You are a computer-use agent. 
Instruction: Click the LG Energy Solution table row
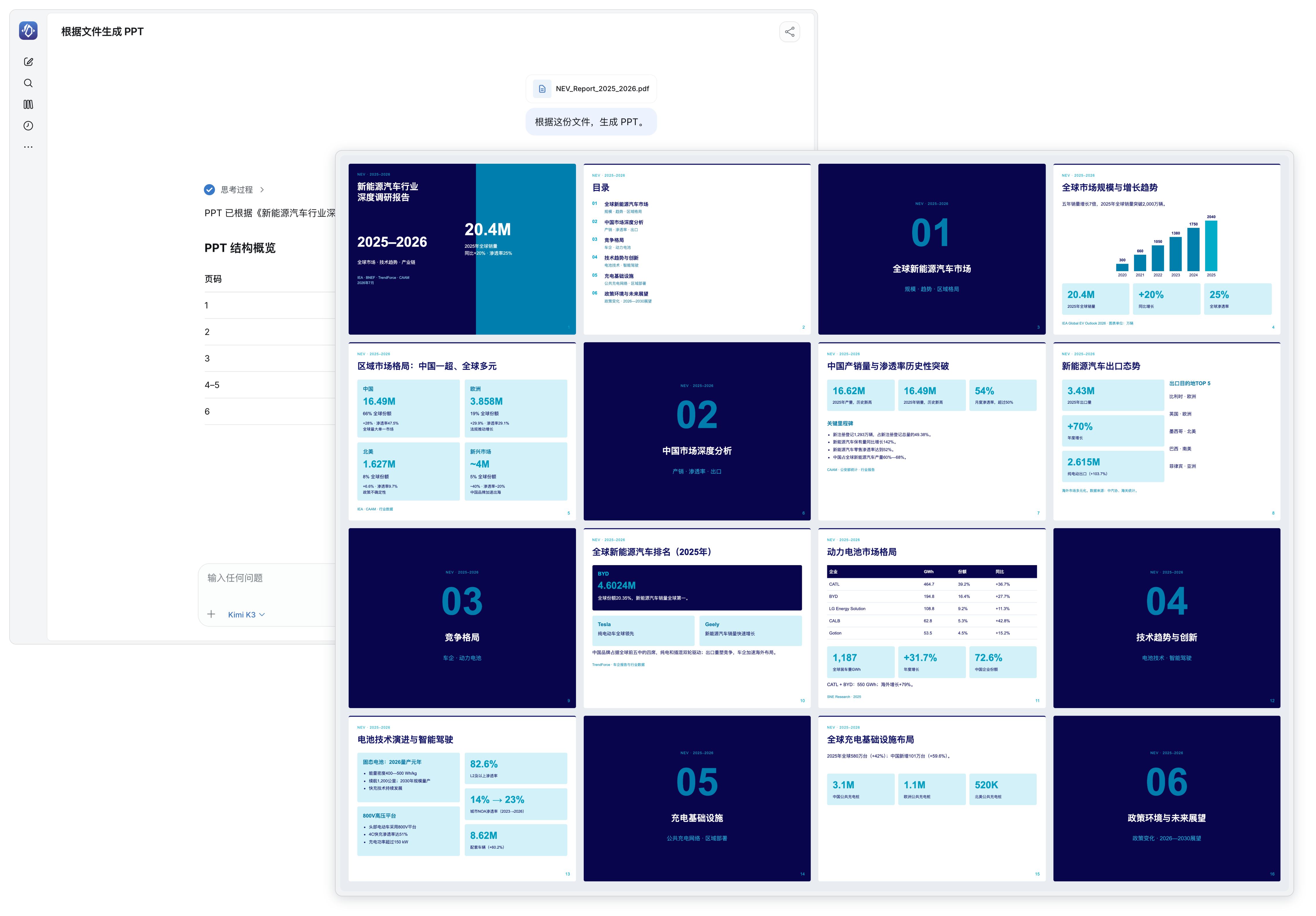(932, 609)
